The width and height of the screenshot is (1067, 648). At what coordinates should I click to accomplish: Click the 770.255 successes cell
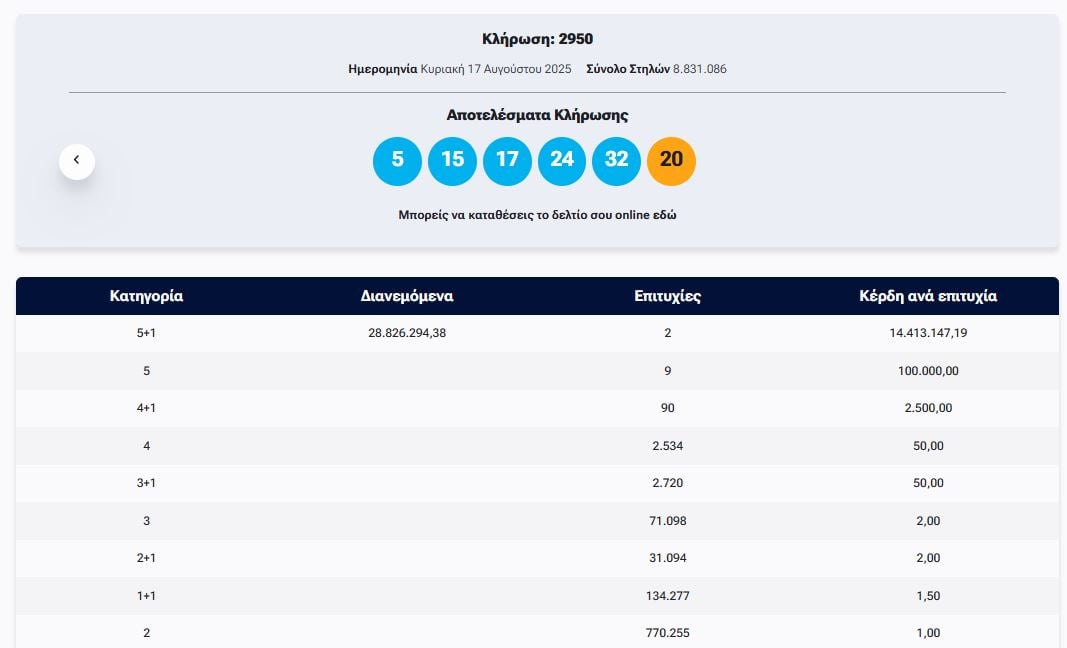pos(668,632)
